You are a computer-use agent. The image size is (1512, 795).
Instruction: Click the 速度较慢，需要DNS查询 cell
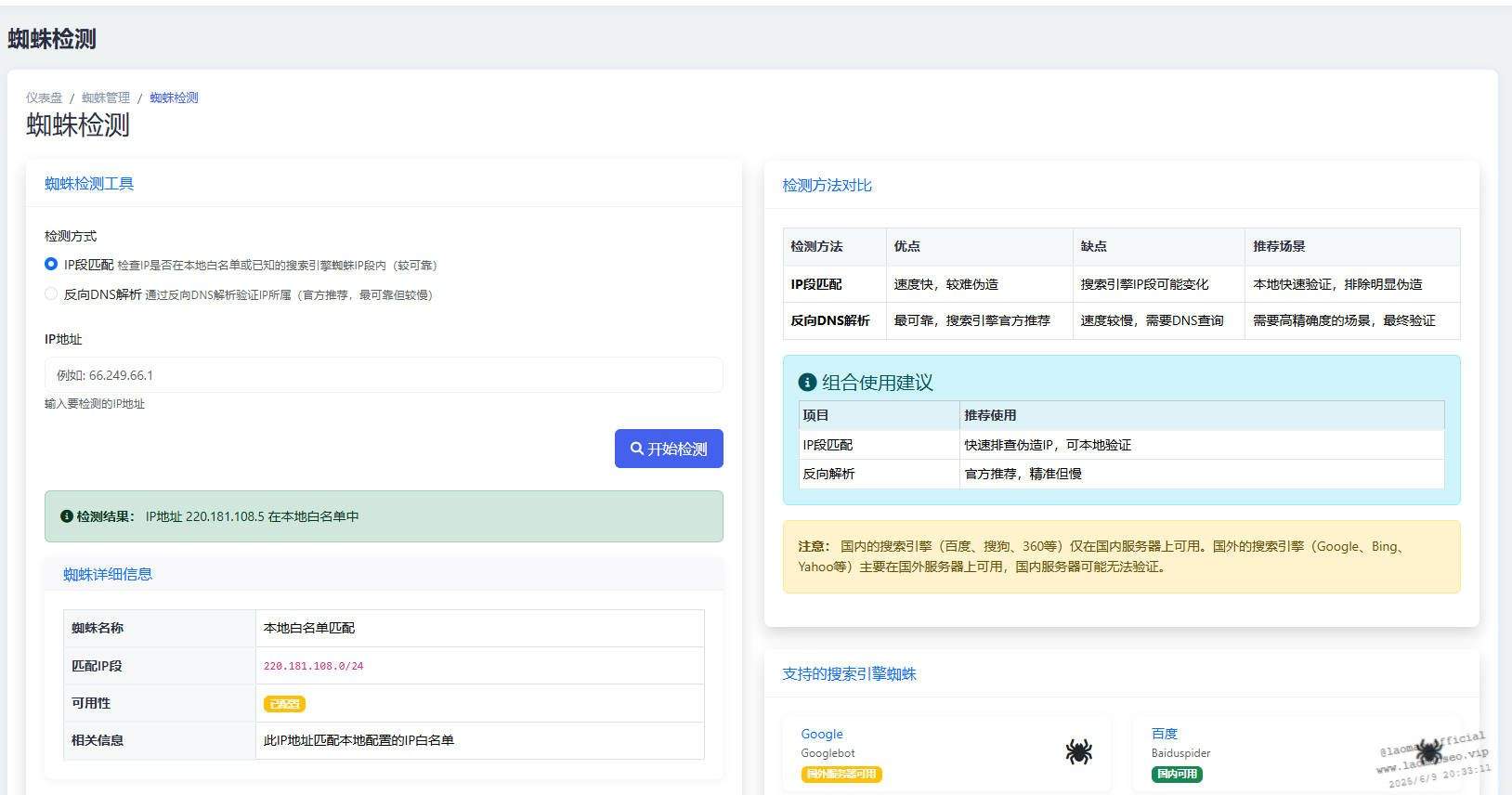coord(1159,320)
